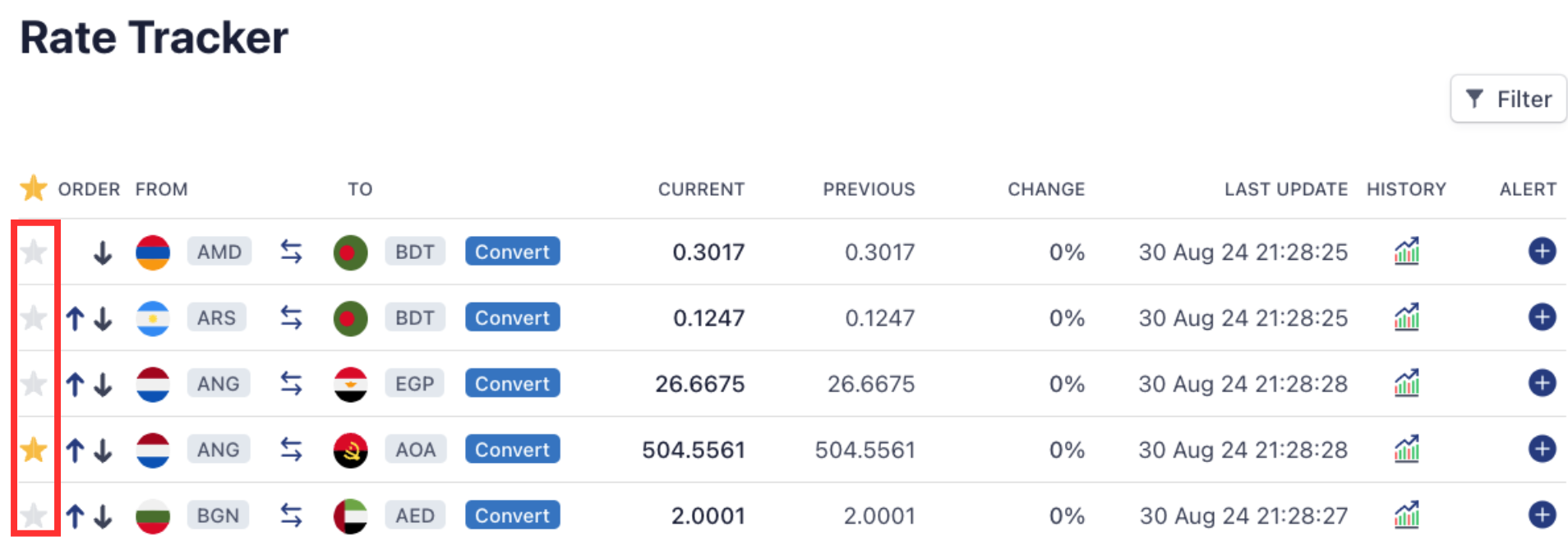The width and height of the screenshot is (1568, 555).
Task: Swap the BGN and AED currencies
Action: 291,516
